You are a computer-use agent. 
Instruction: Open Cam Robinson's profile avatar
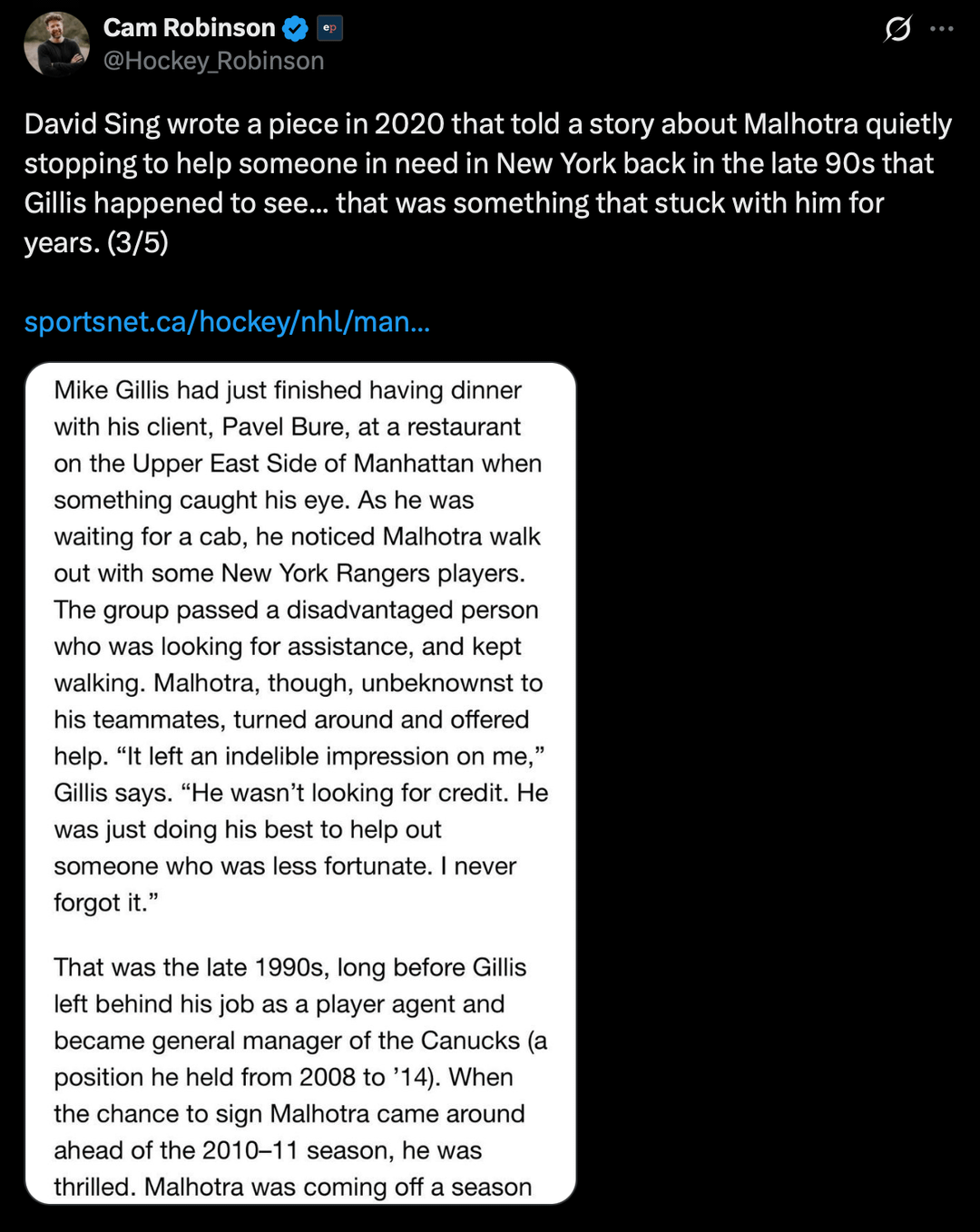pos(56,44)
